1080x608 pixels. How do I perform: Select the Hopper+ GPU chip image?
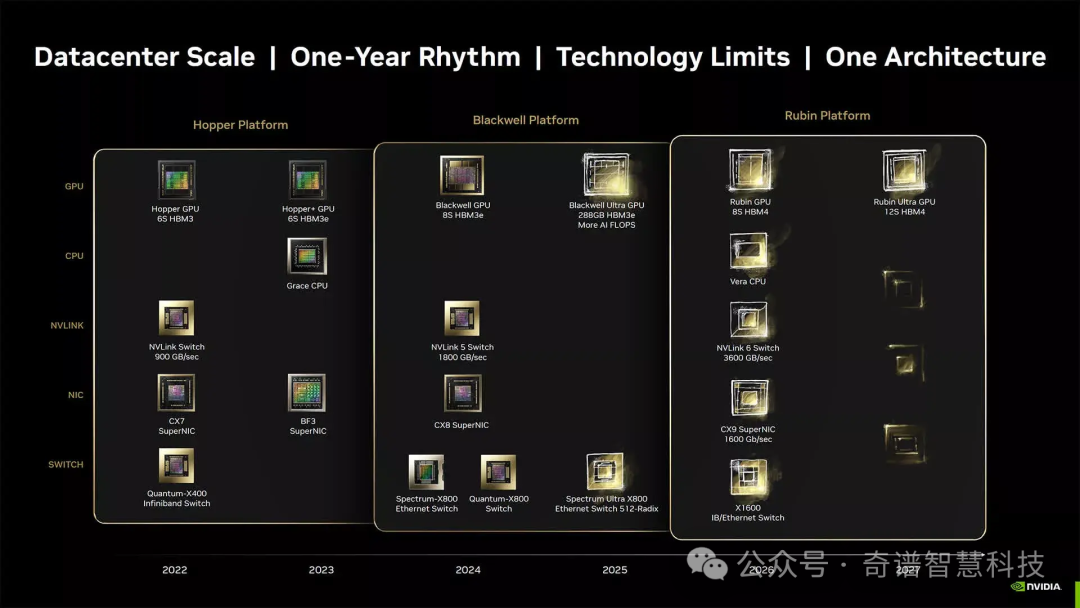[307, 180]
